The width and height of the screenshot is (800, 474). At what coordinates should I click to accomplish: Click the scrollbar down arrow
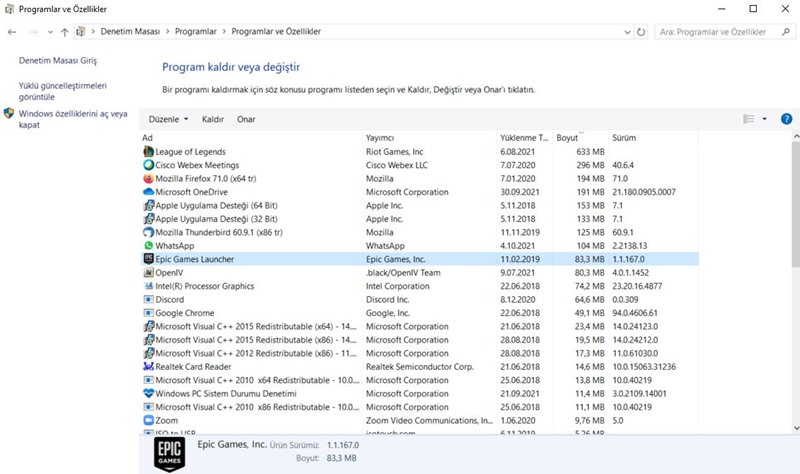[x=796, y=429]
